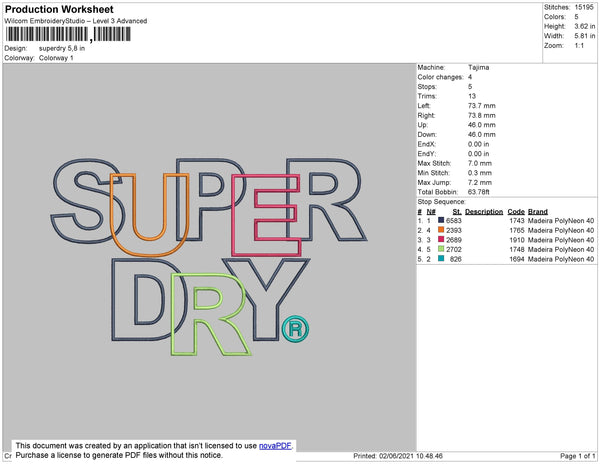Click the 'Color changes:' value 4
The height and width of the screenshot is (464, 600).
pyautogui.click(x=470, y=77)
